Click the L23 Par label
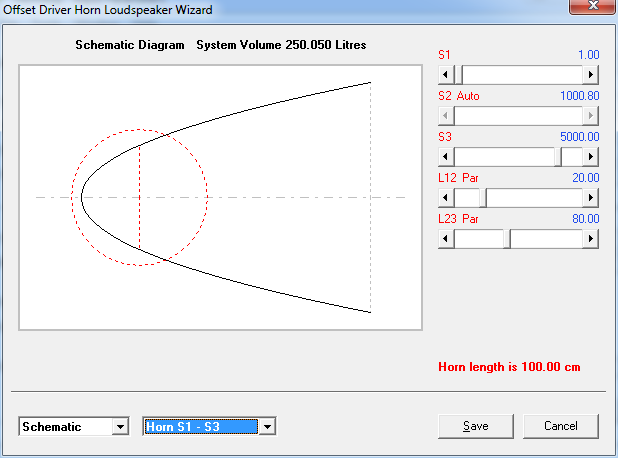This screenshot has height=458, width=618. tap(458, 219)
